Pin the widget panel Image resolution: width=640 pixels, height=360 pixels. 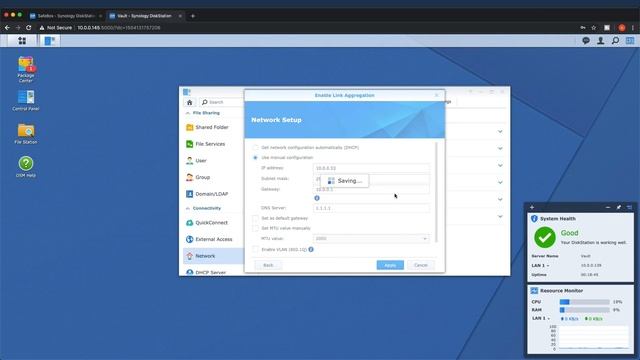click(619, 207)
